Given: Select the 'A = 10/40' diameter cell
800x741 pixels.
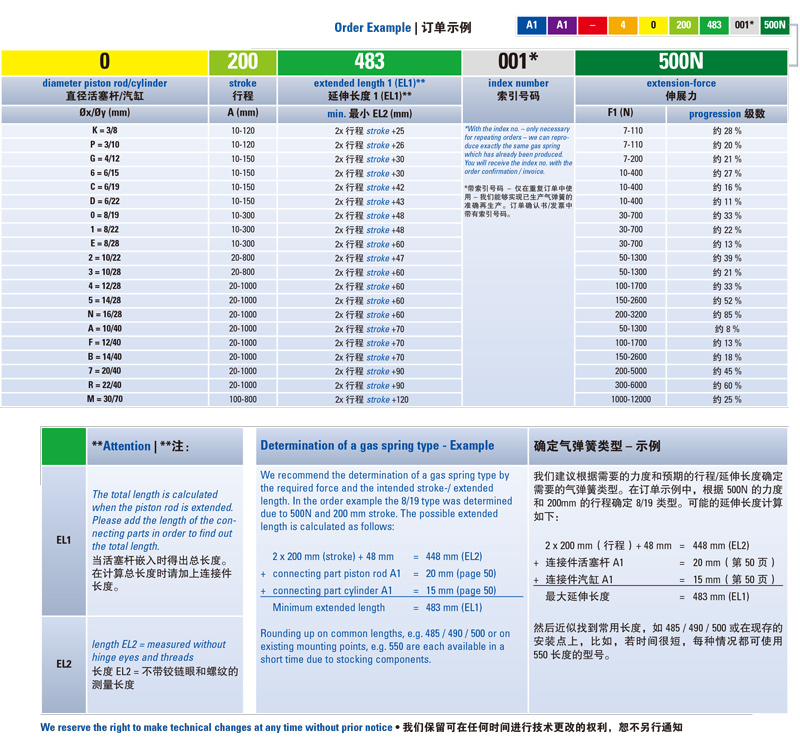Looking at the screenshot, I should pos(105,329).
